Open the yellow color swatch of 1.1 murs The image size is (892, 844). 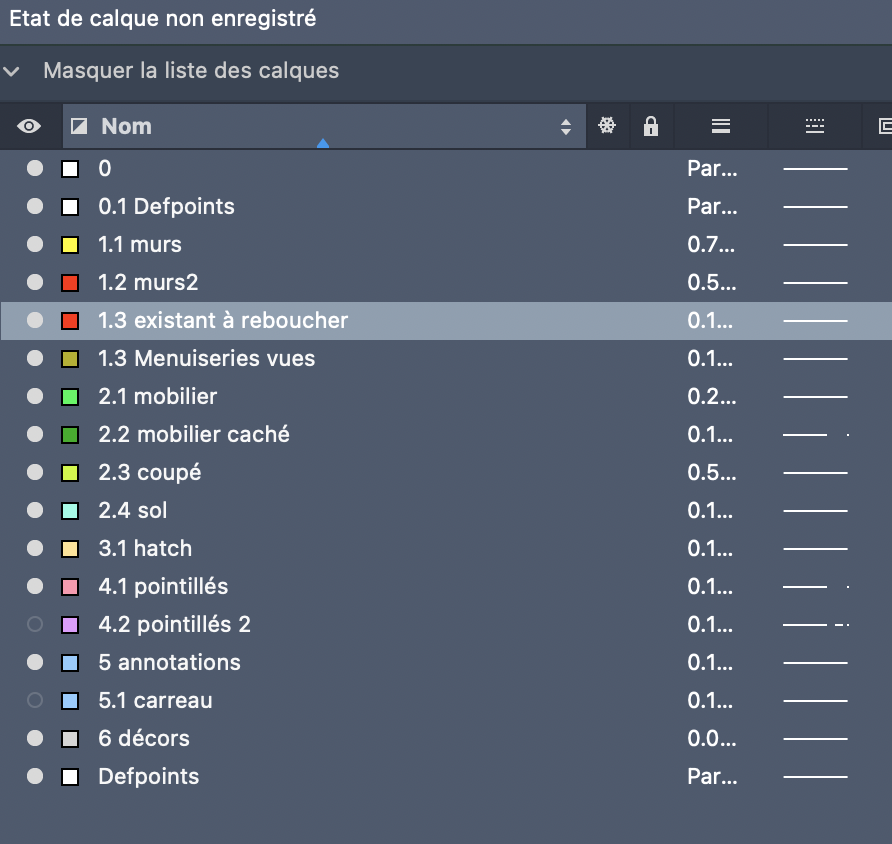click(x=70, y=245)
